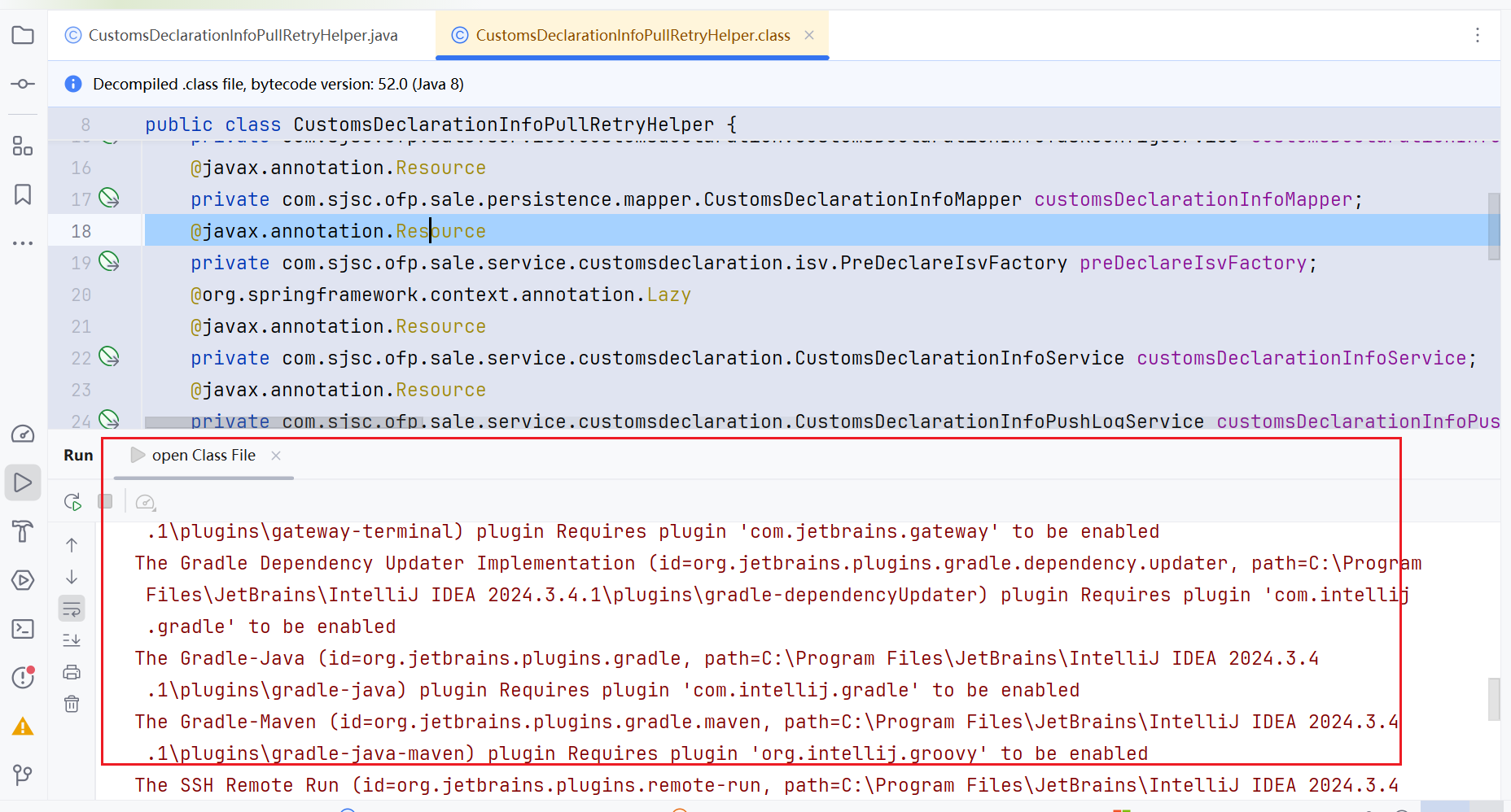Viewport: 1511px width, 812px height.
Task: Click the 'Decompiled .class file' banner text
Action: click(278, 84)
